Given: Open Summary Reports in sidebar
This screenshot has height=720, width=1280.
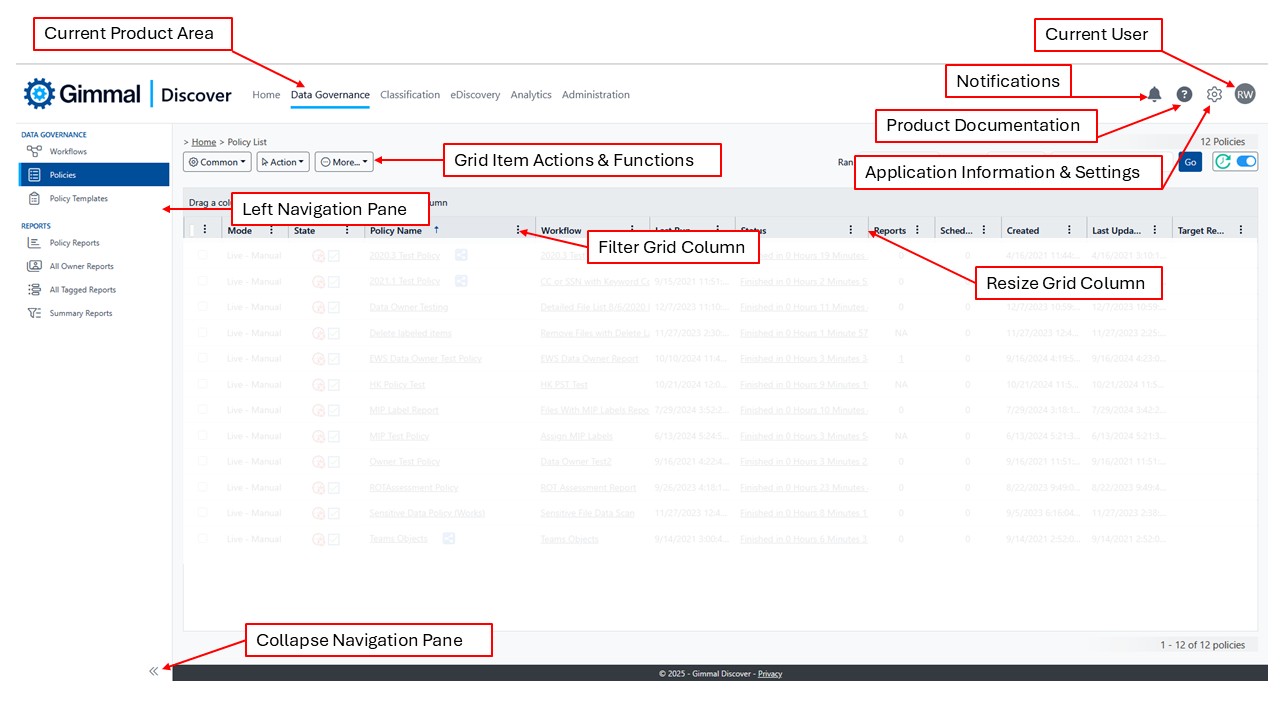Looking at the screenshot, I should (80, 313).
